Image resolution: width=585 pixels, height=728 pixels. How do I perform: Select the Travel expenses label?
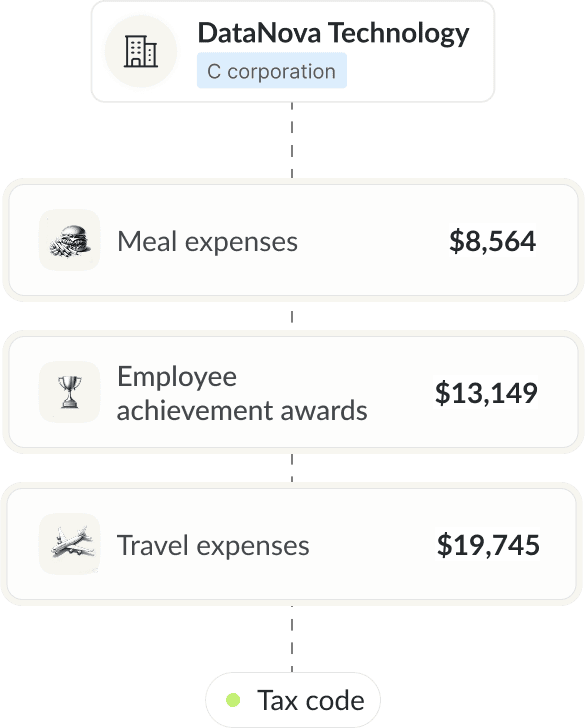(x=213, y=545)
